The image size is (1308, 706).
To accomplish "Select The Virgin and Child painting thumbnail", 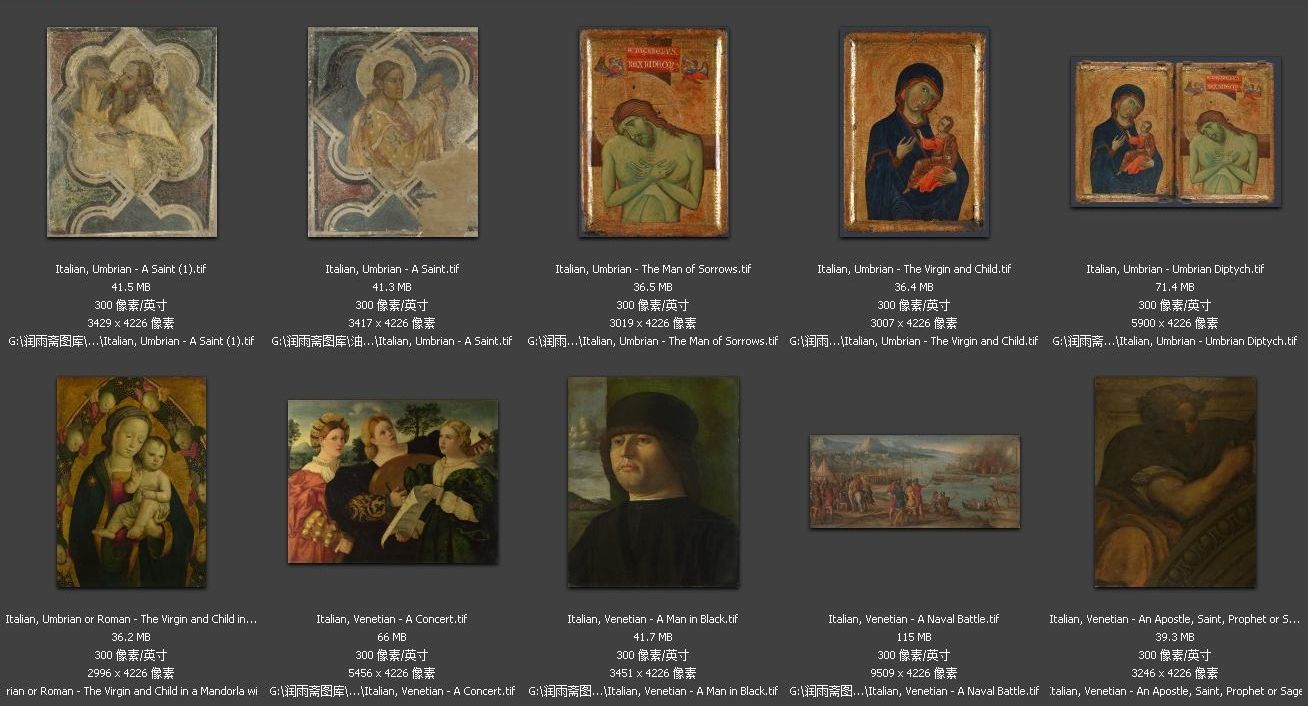I will pyautogui.click(x=915, y=132).
